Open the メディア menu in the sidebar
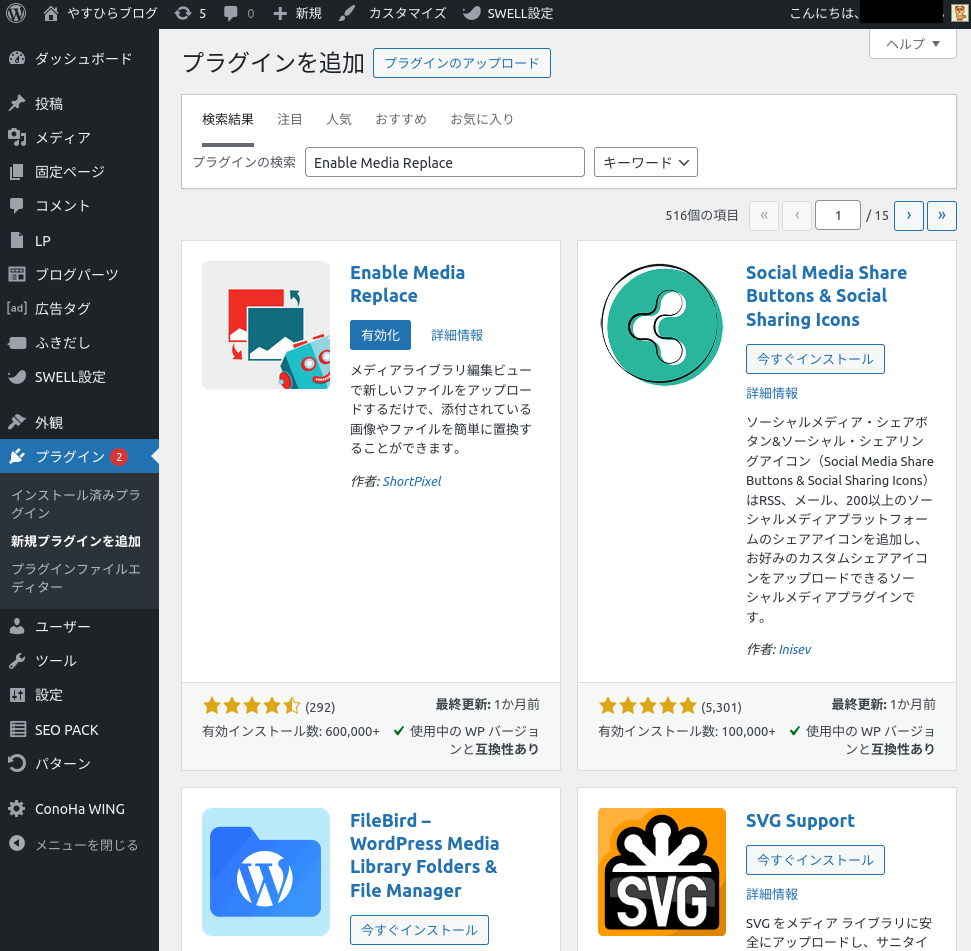 [62, 138]
